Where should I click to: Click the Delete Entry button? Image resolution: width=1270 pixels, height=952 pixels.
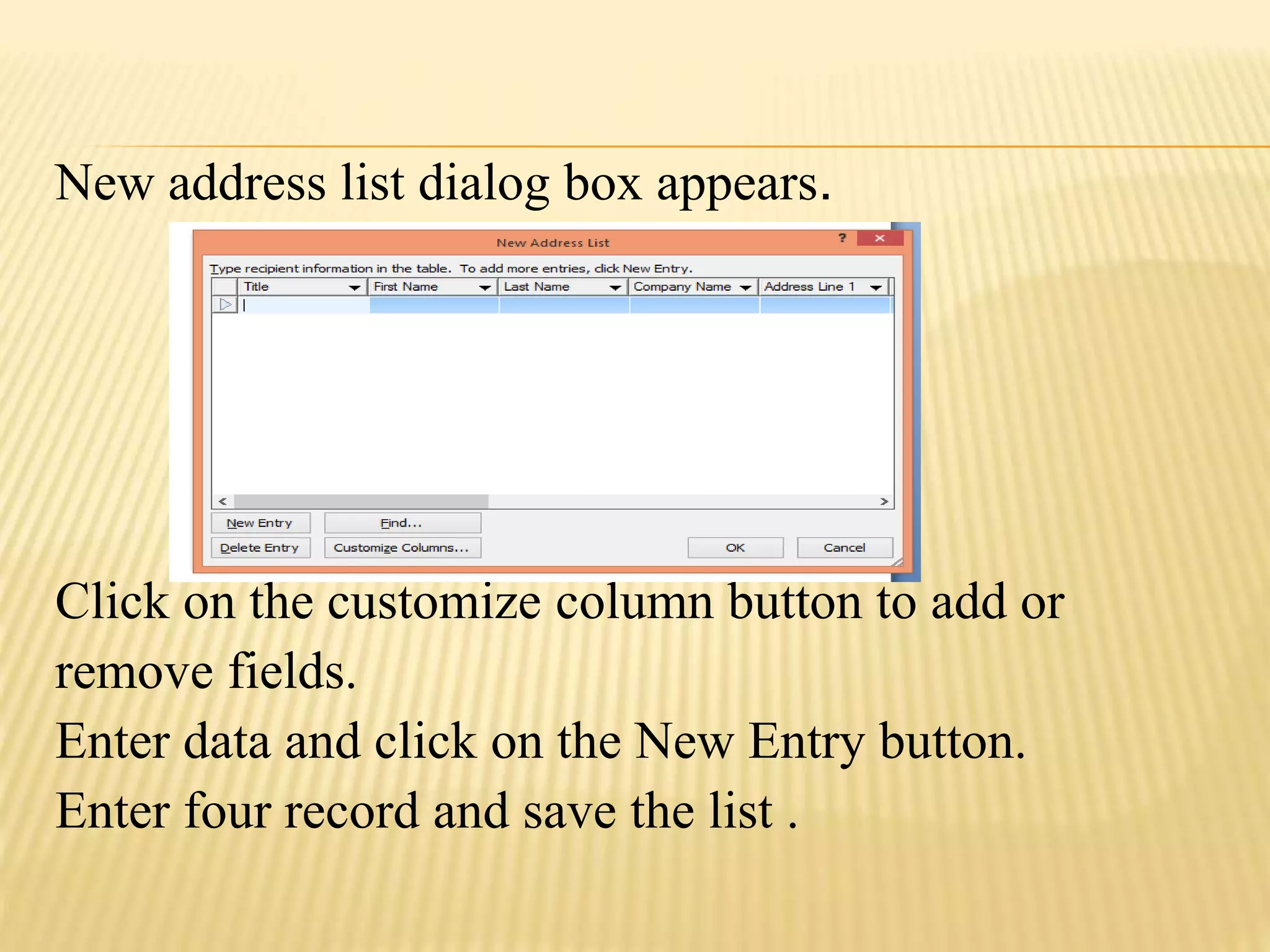coord(260,548)
